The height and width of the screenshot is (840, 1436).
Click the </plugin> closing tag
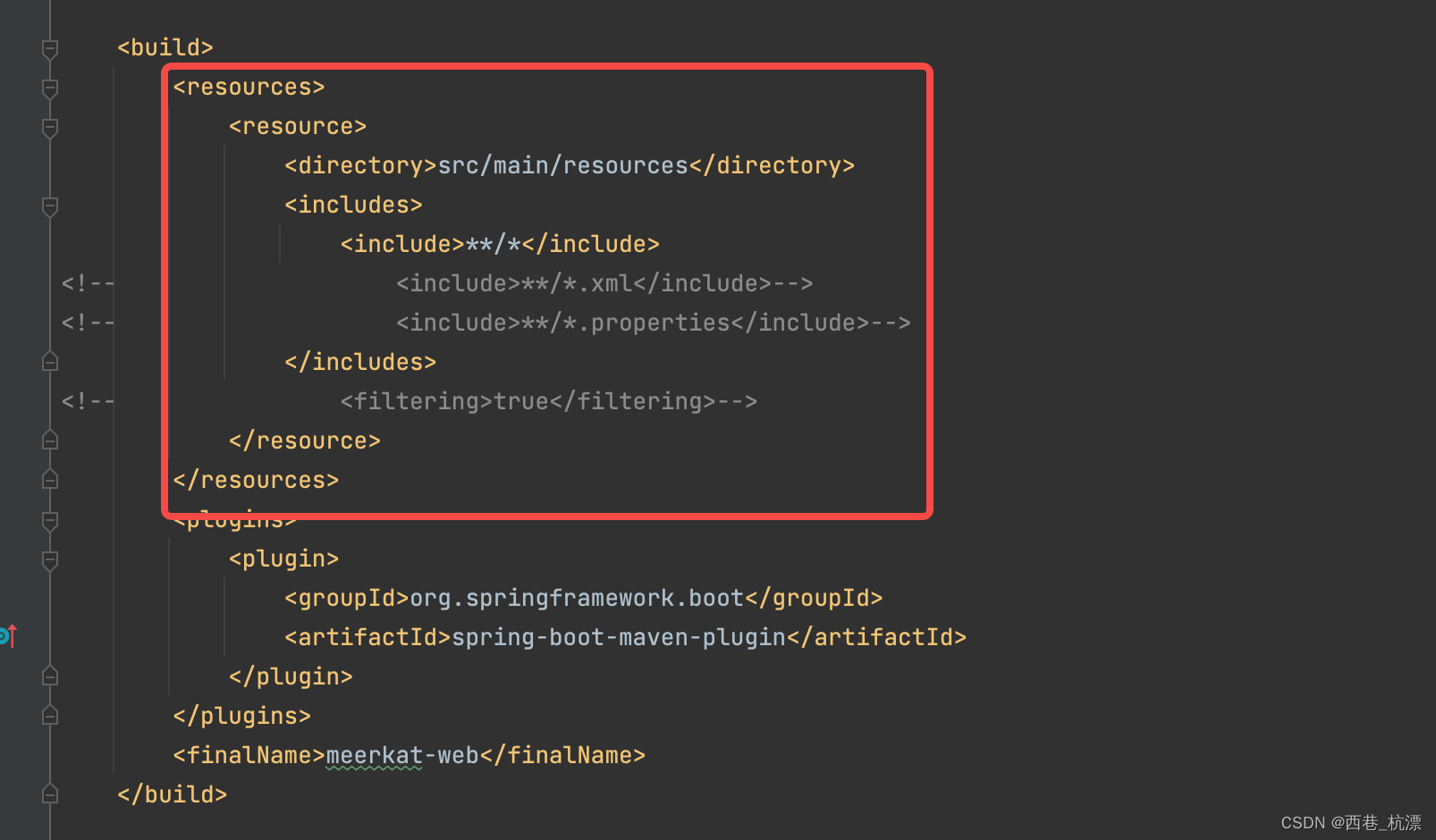point(291,676)
